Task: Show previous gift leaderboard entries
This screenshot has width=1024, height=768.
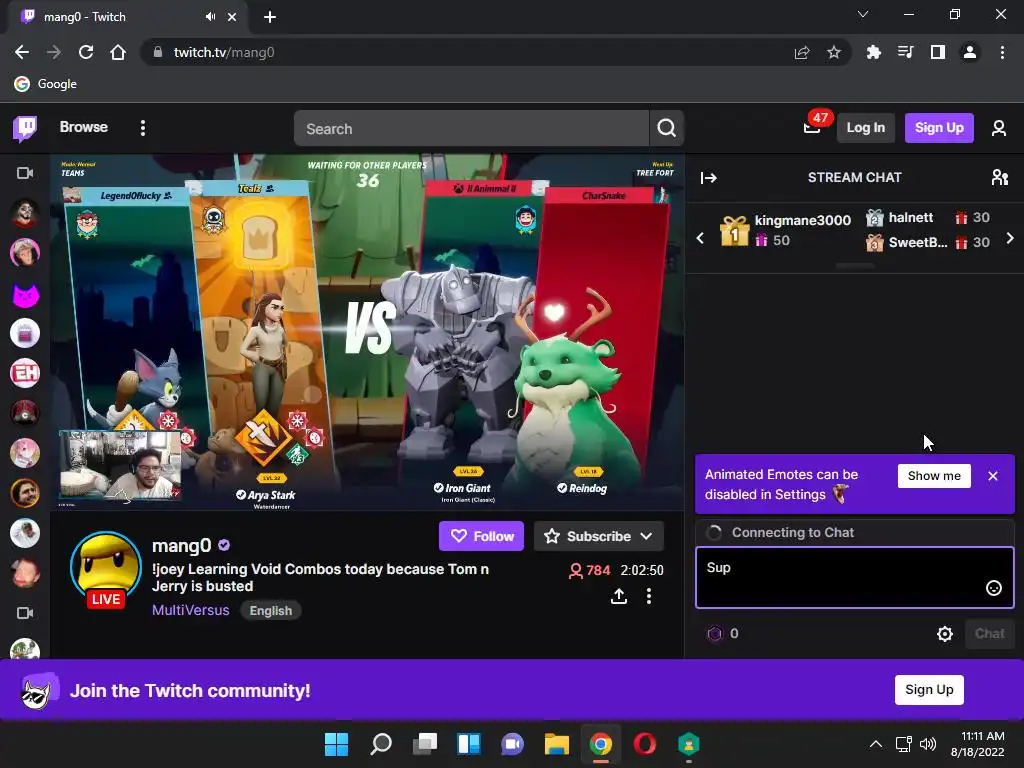Action: click(x=700, y=238)
